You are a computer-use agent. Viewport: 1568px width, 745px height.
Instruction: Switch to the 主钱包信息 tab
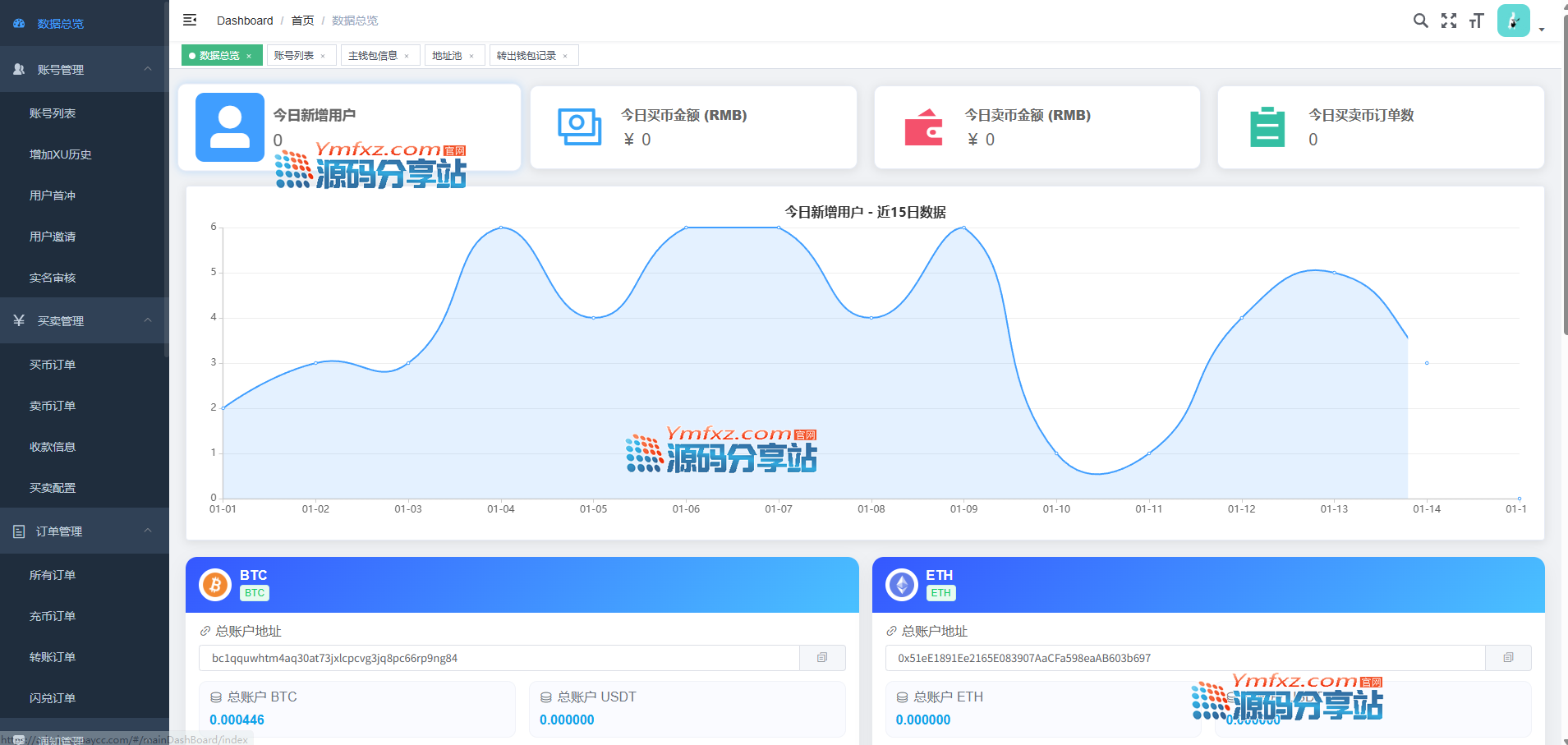coord(373,56)
